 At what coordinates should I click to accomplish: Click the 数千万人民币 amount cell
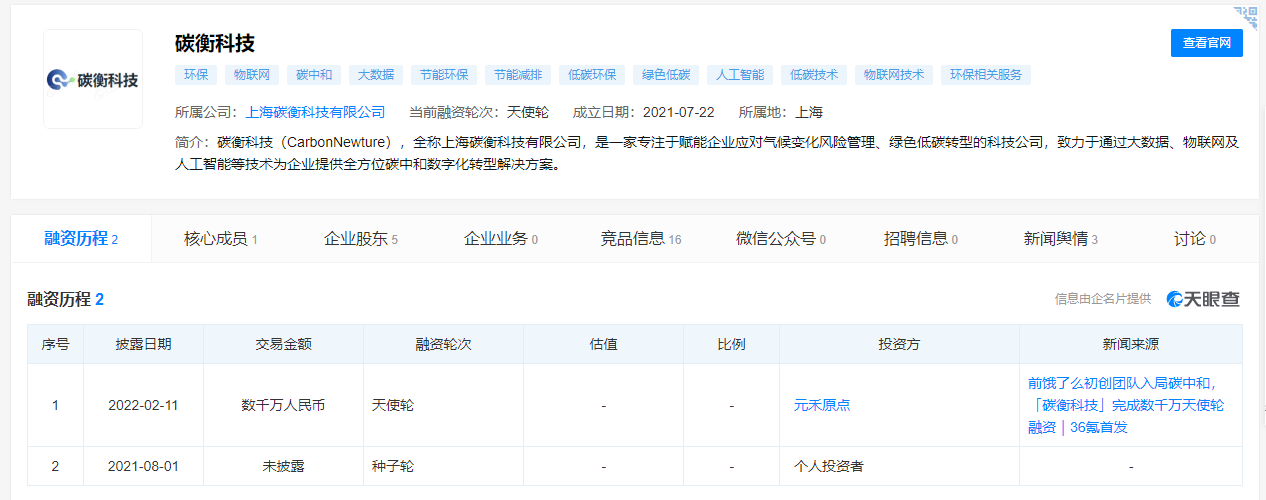[283, 406]
